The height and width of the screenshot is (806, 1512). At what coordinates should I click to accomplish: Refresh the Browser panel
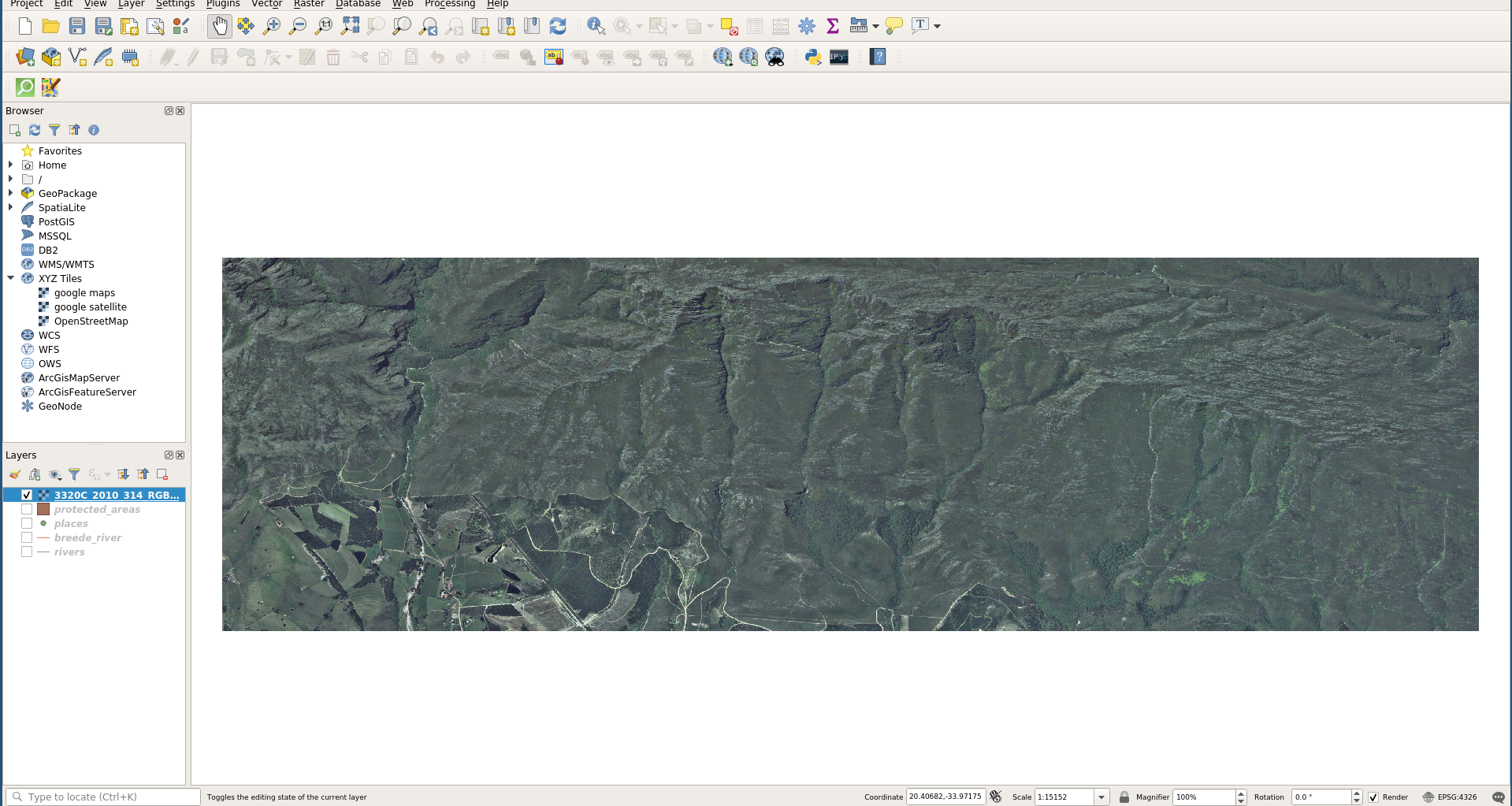coord(35,130)
